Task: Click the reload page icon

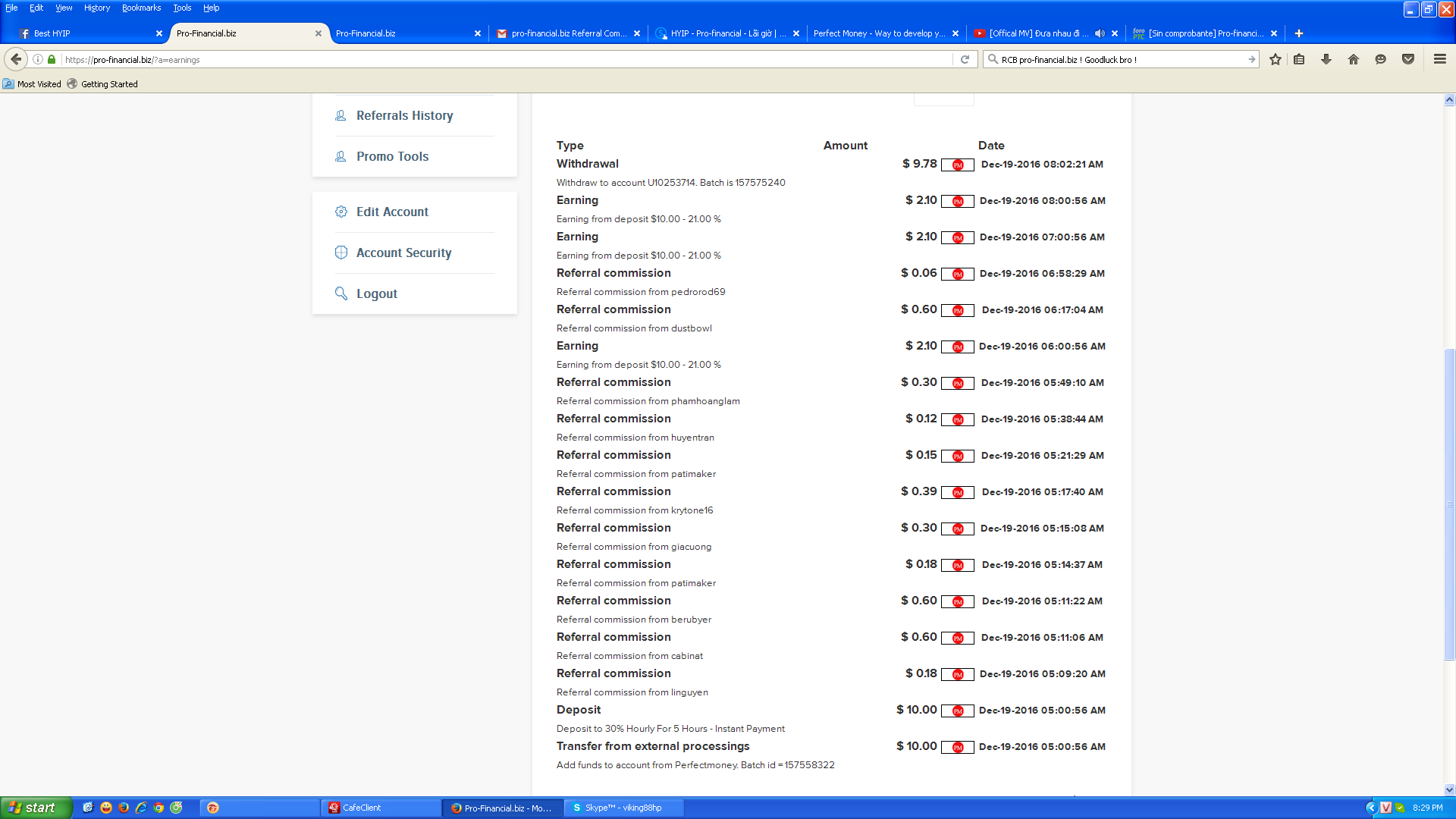Action: pyautogui.click(x=965, y=59)
